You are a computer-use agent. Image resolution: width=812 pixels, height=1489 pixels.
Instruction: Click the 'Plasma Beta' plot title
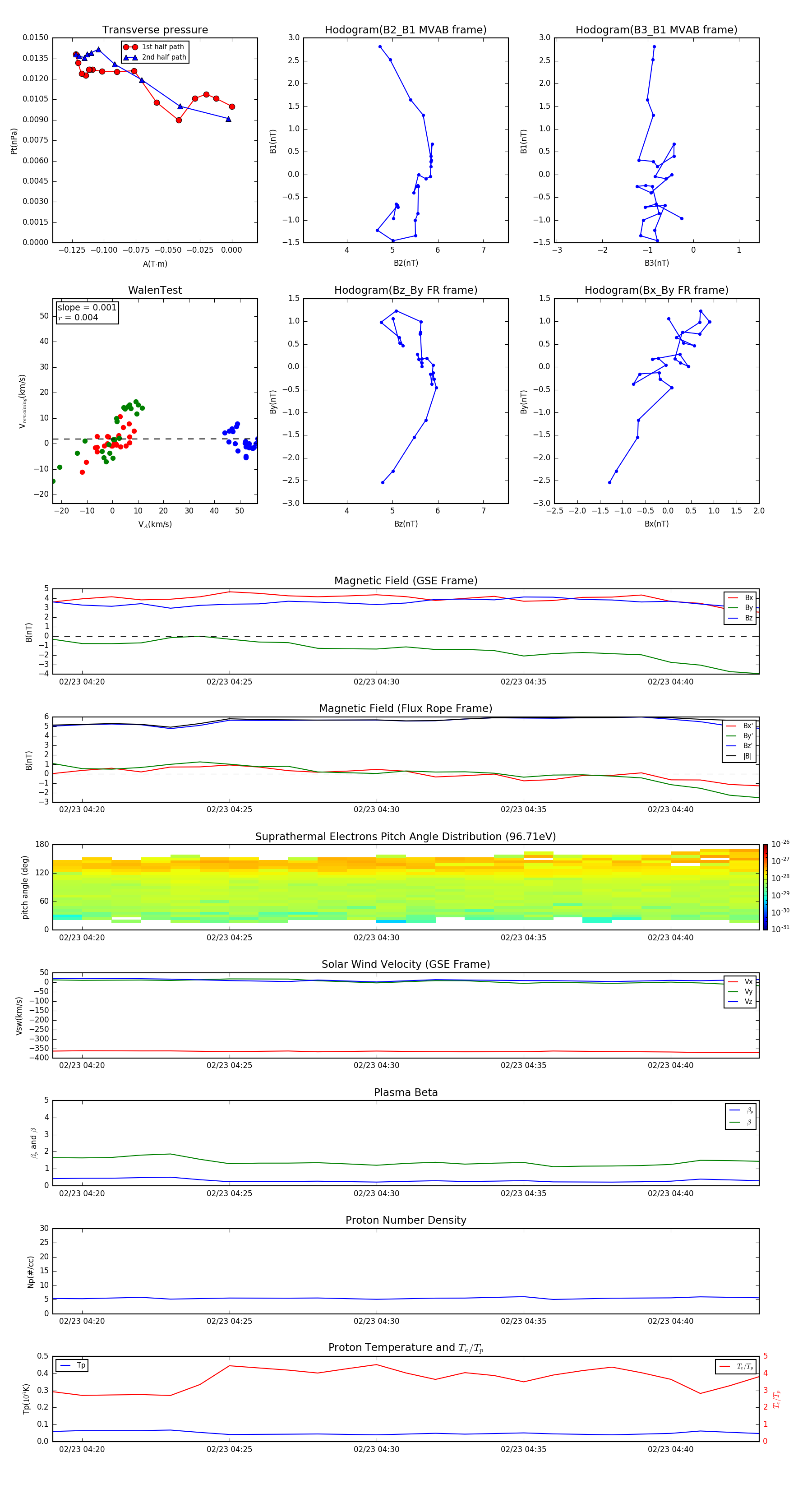[406, 1092]
